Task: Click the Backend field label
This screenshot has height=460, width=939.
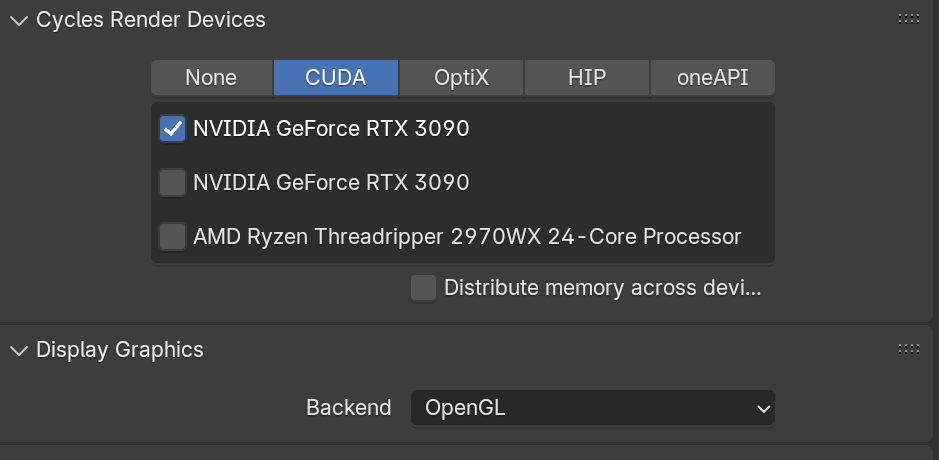Action: [348, 408]
